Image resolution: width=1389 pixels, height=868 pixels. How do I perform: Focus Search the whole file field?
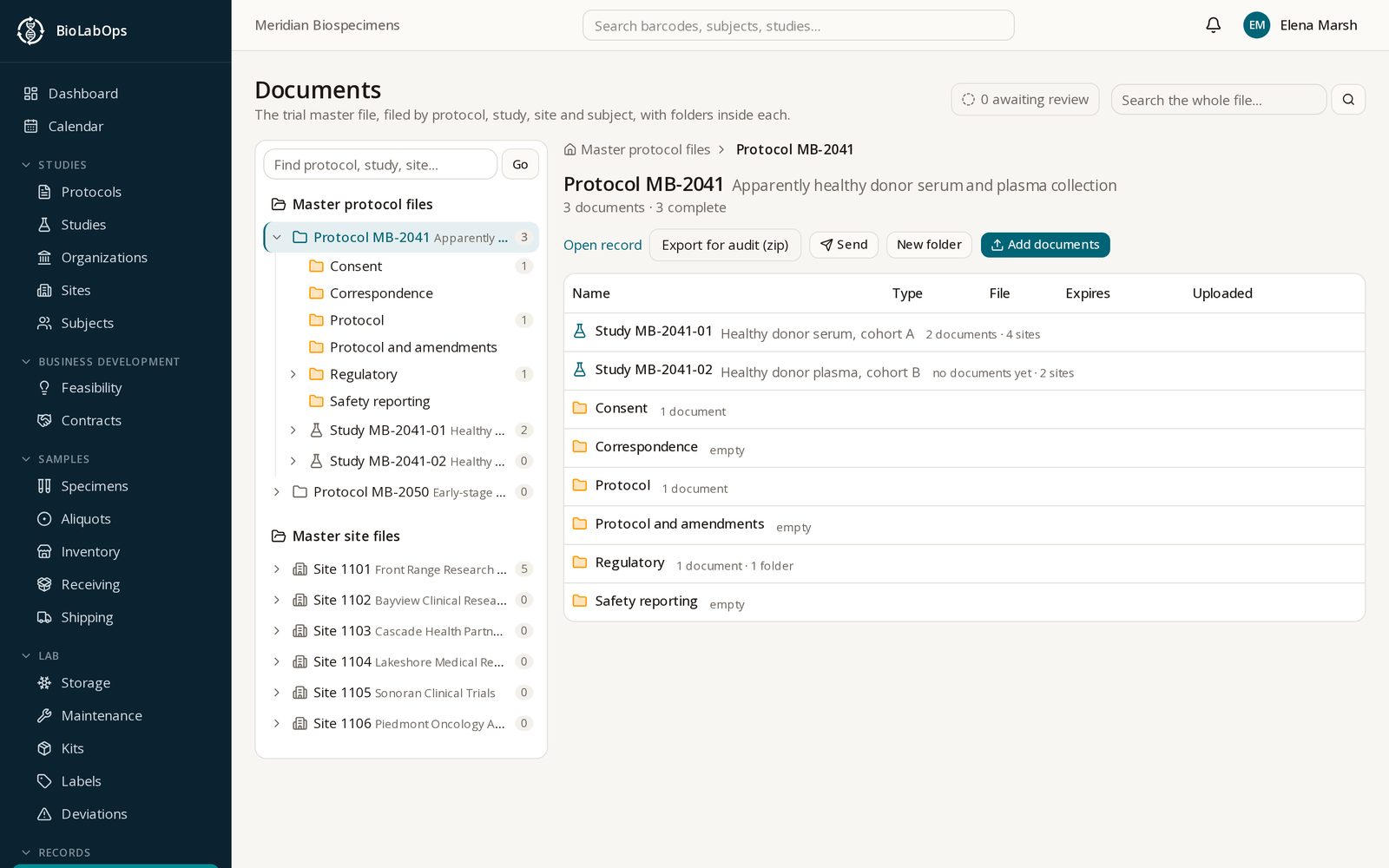pos(1219,100)
